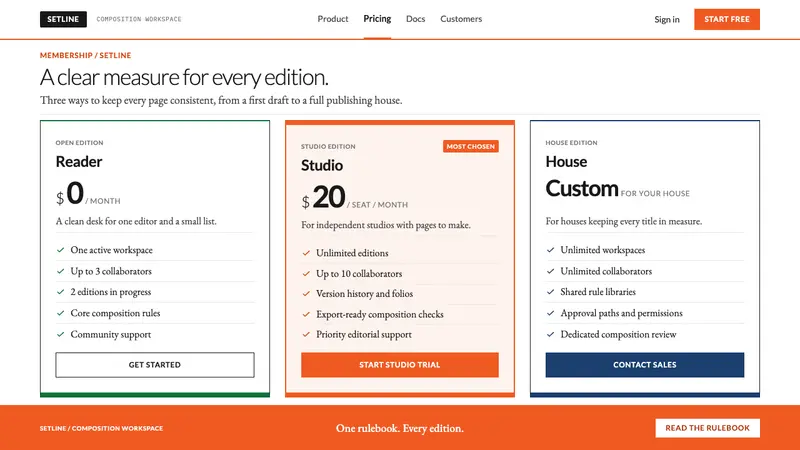Image resolution: width=800 pixels, height=450 pixels.
Task: Click checkmark beside Unlimited editions
Action: pos(306,253)
